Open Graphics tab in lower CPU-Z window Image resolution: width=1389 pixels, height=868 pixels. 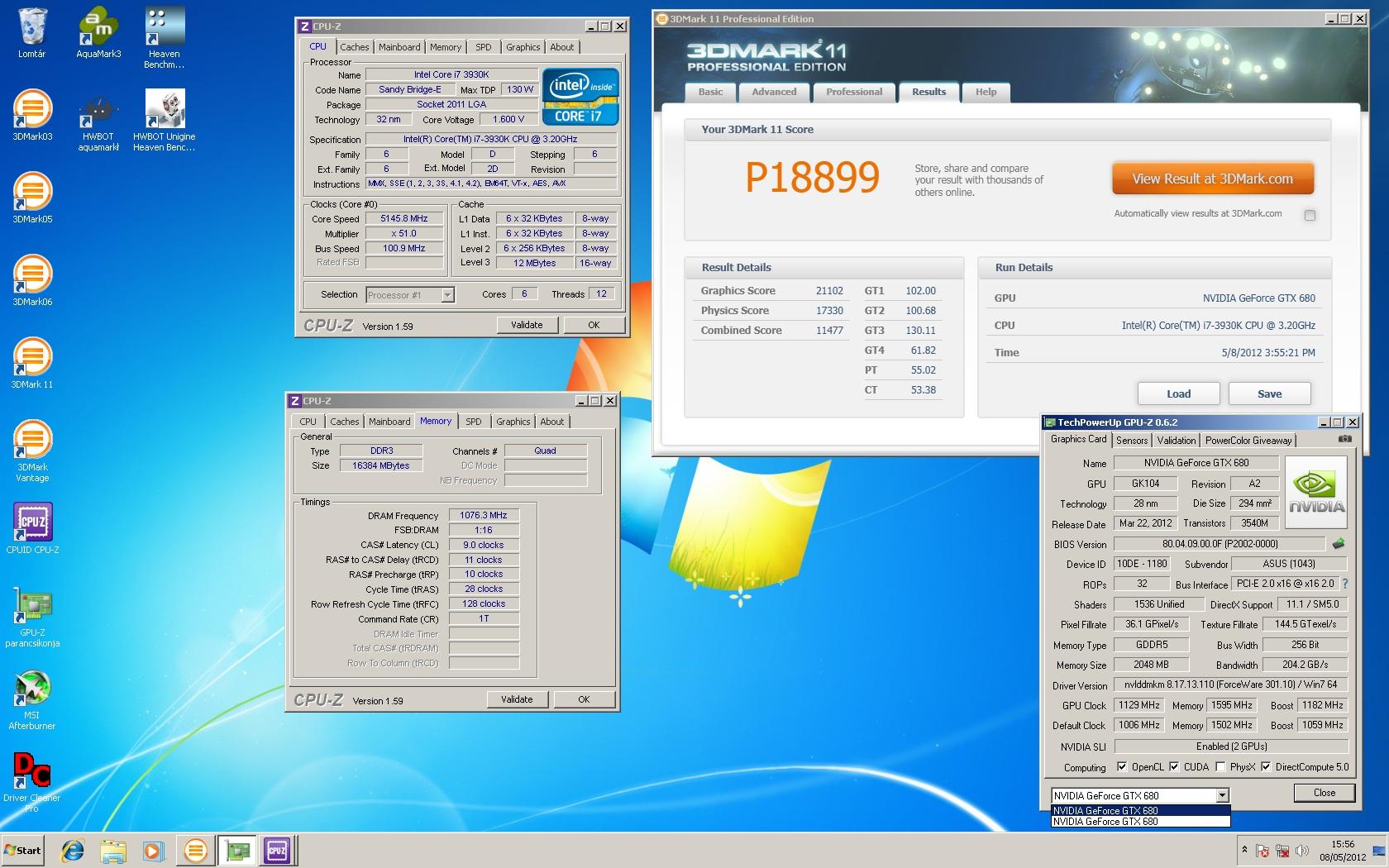tap(513, 422)
